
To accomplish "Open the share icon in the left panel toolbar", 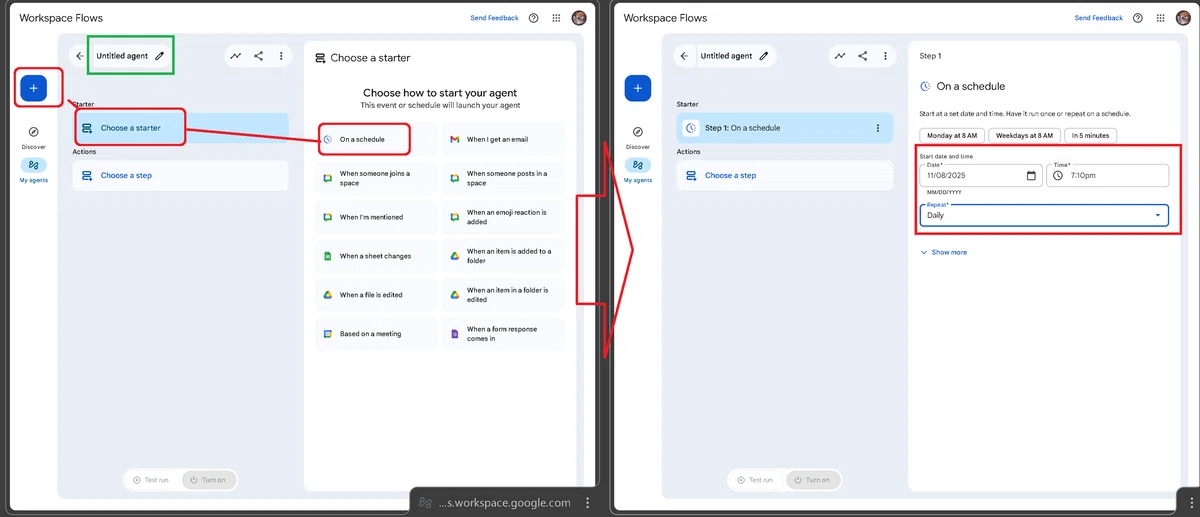I will coord(258,56).
